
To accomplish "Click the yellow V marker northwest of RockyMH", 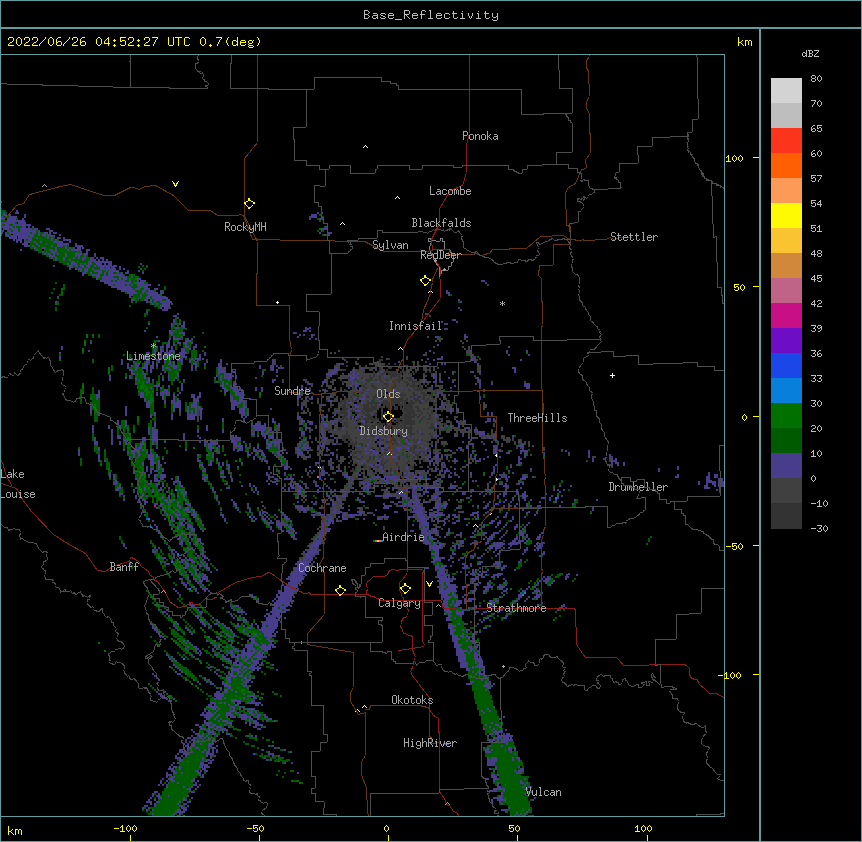I will (x=175, y=184).
